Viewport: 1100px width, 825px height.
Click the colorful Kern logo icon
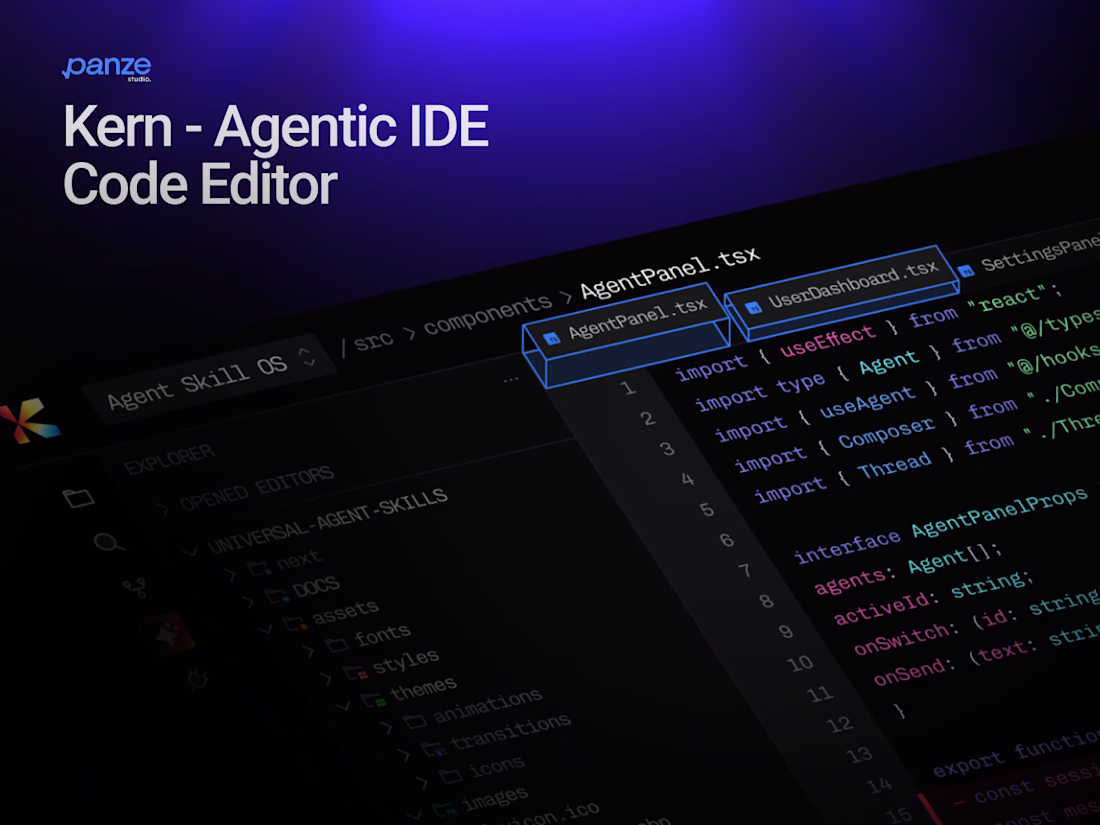point(28,420)
